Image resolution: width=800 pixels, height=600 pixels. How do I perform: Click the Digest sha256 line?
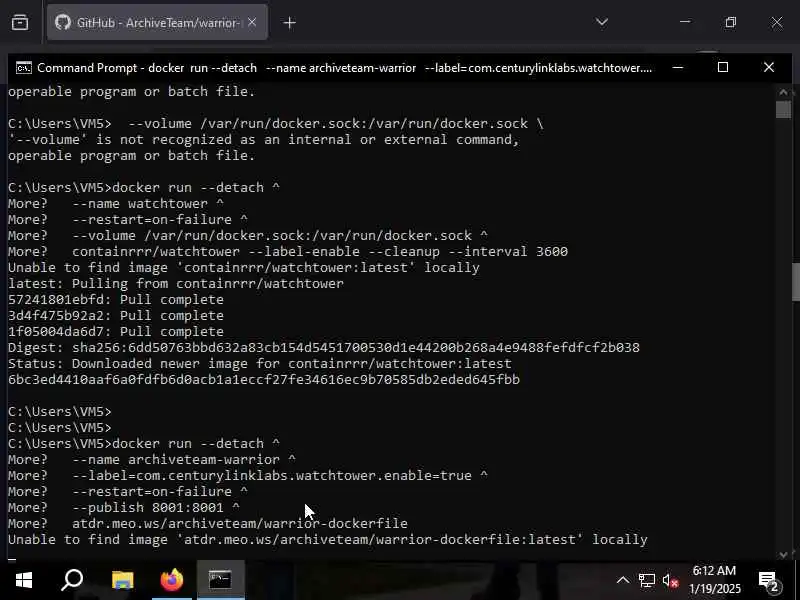click(x=323, y=347)
